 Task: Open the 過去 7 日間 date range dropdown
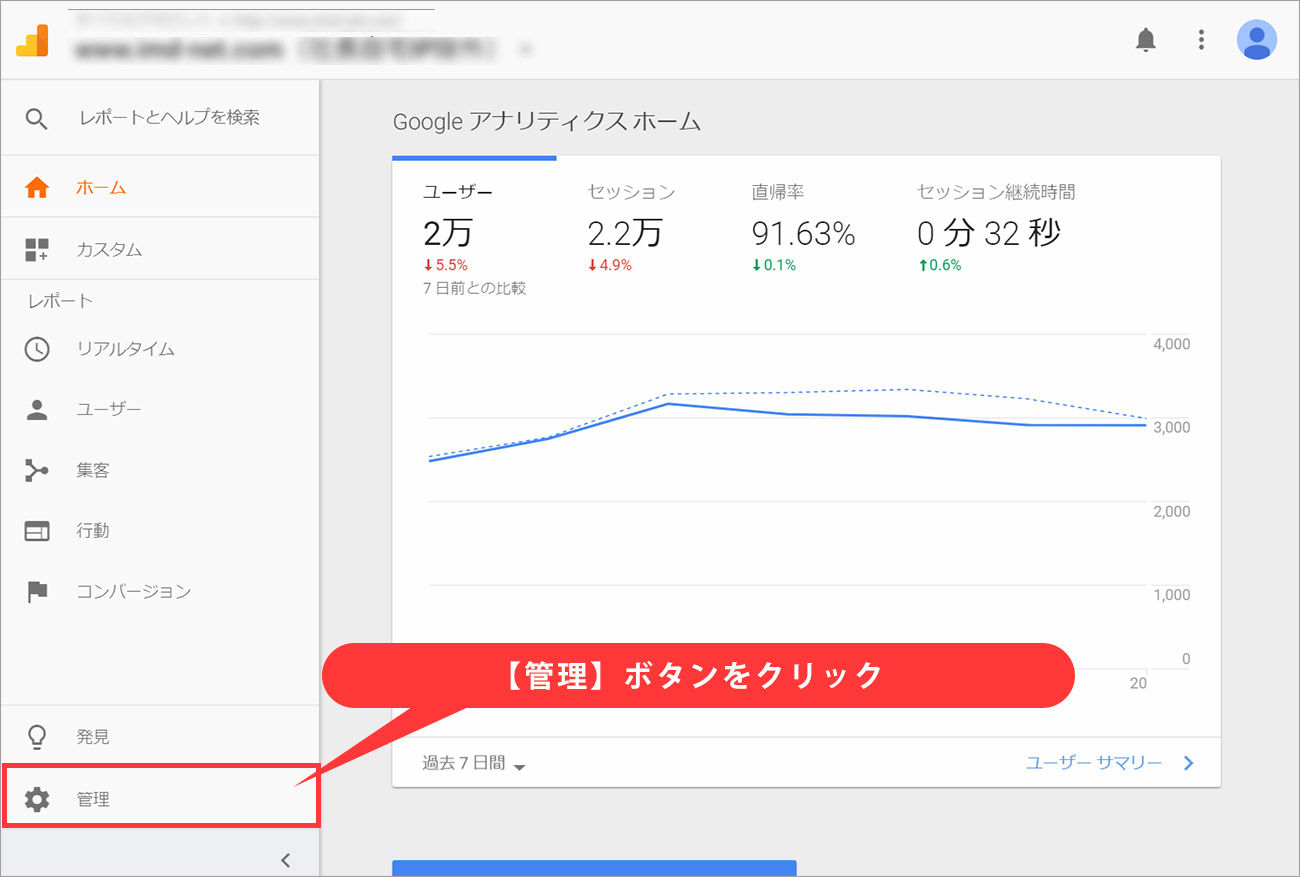pyautogui.click(x=474, y=764)
